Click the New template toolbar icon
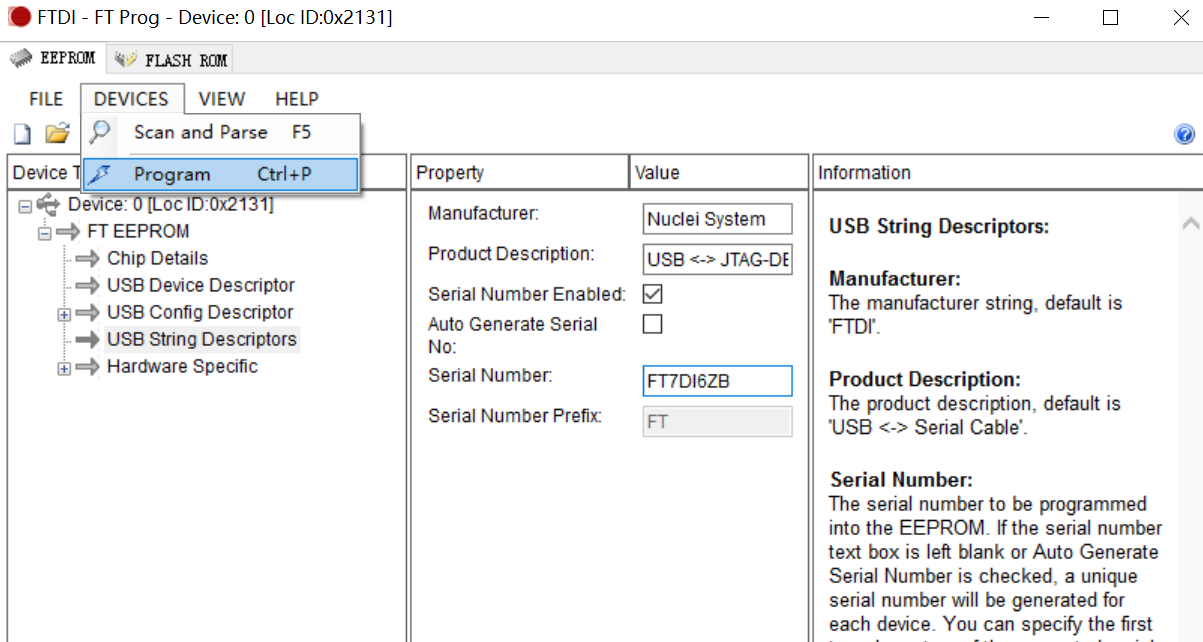Image resolution: width=1203 pixels, height=642 pixels. [x=22, y=134]
